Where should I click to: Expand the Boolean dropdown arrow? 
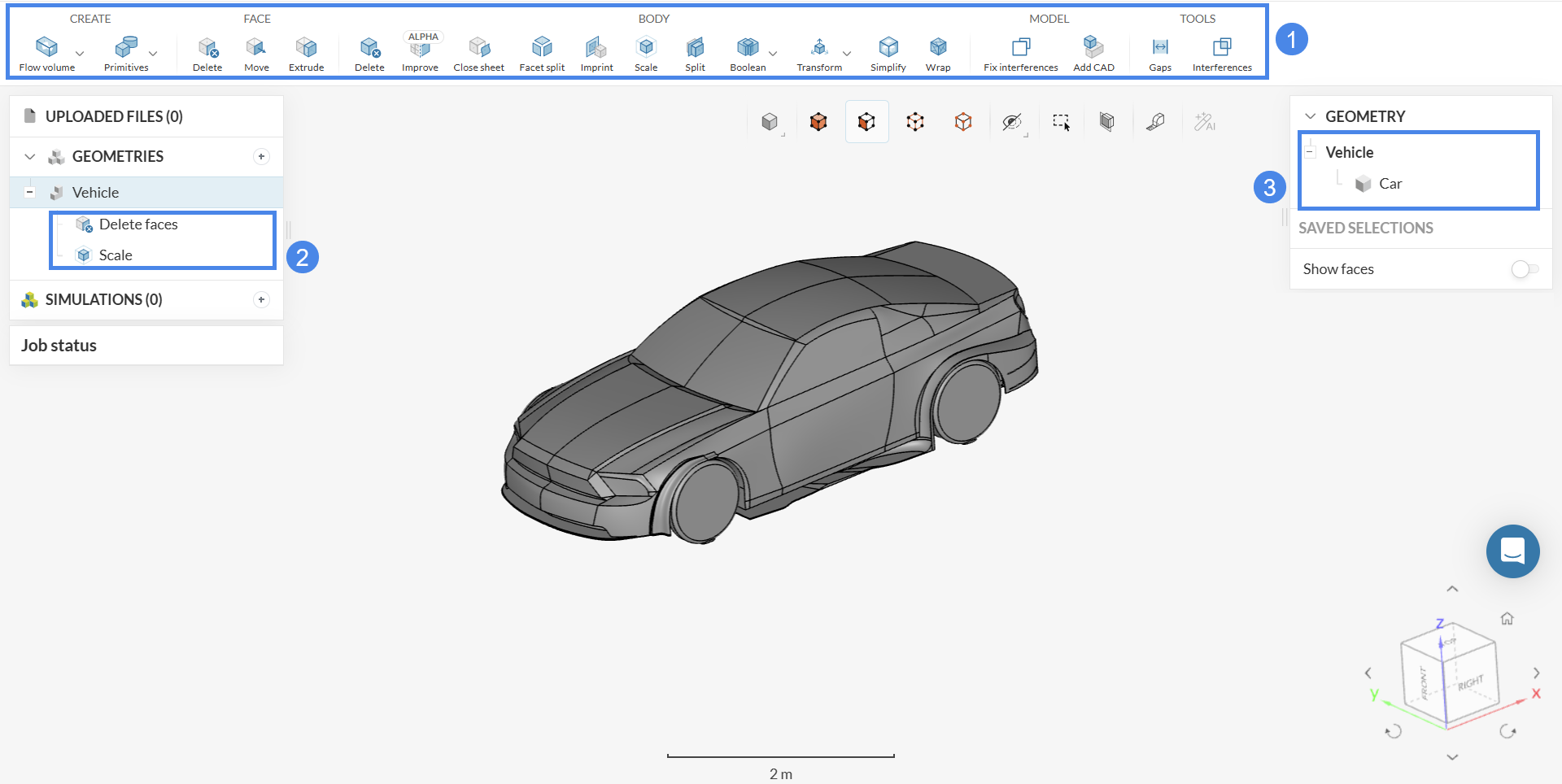pos(773,54)
